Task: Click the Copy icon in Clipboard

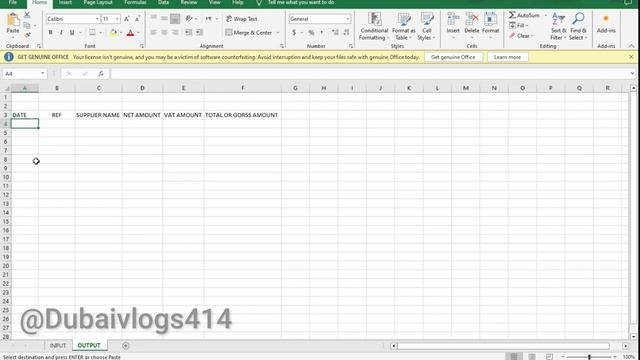Action: (x=27, y=25)
